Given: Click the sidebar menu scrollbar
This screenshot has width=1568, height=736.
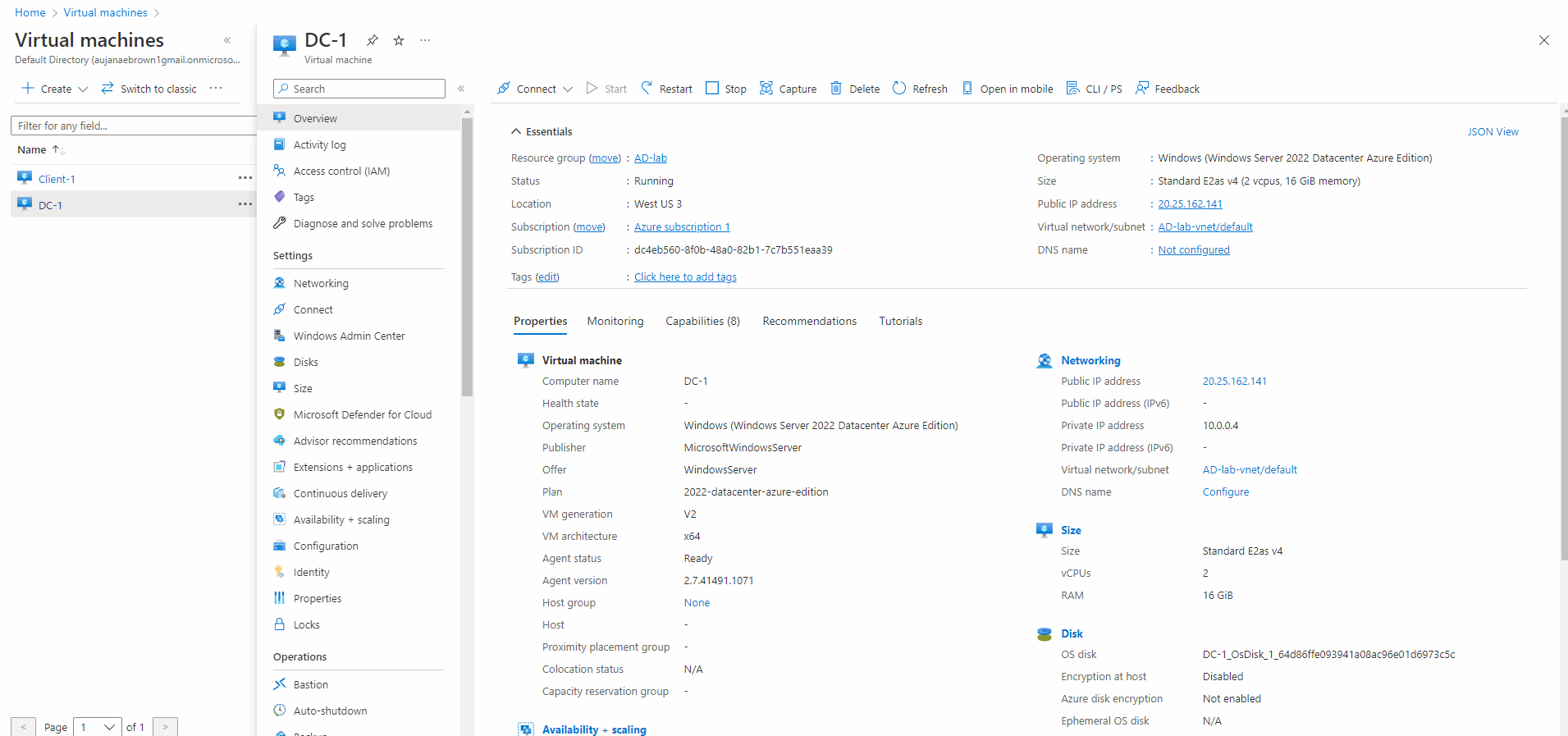Looking at the screenshot, I should (x=467, y=256).
